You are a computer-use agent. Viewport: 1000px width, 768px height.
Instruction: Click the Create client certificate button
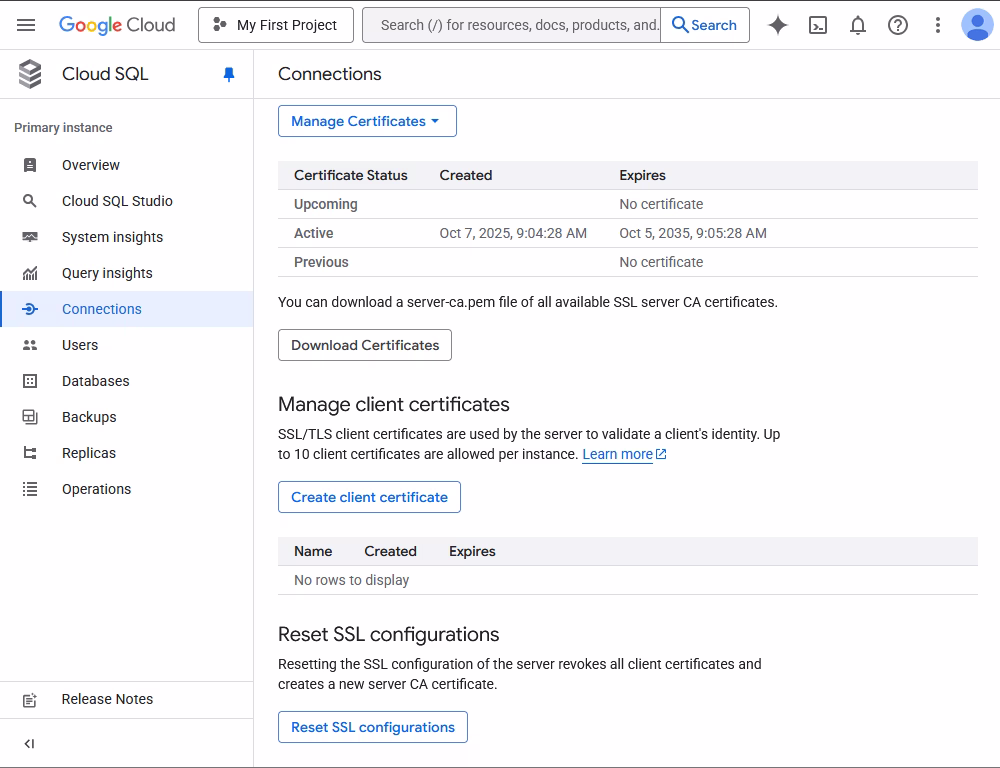(x=369, y=497)
